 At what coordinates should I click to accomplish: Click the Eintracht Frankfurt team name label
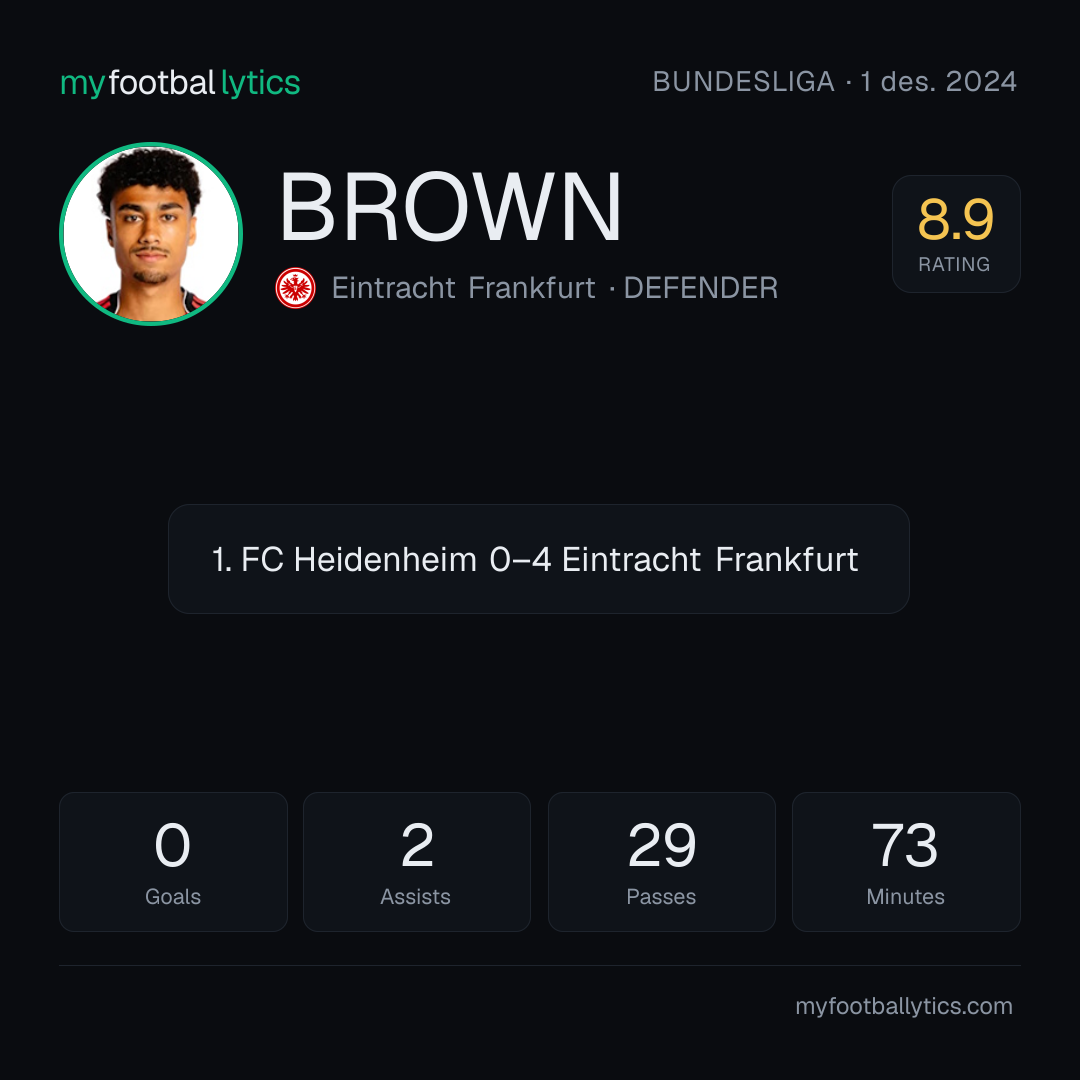(x=464, y=288)
